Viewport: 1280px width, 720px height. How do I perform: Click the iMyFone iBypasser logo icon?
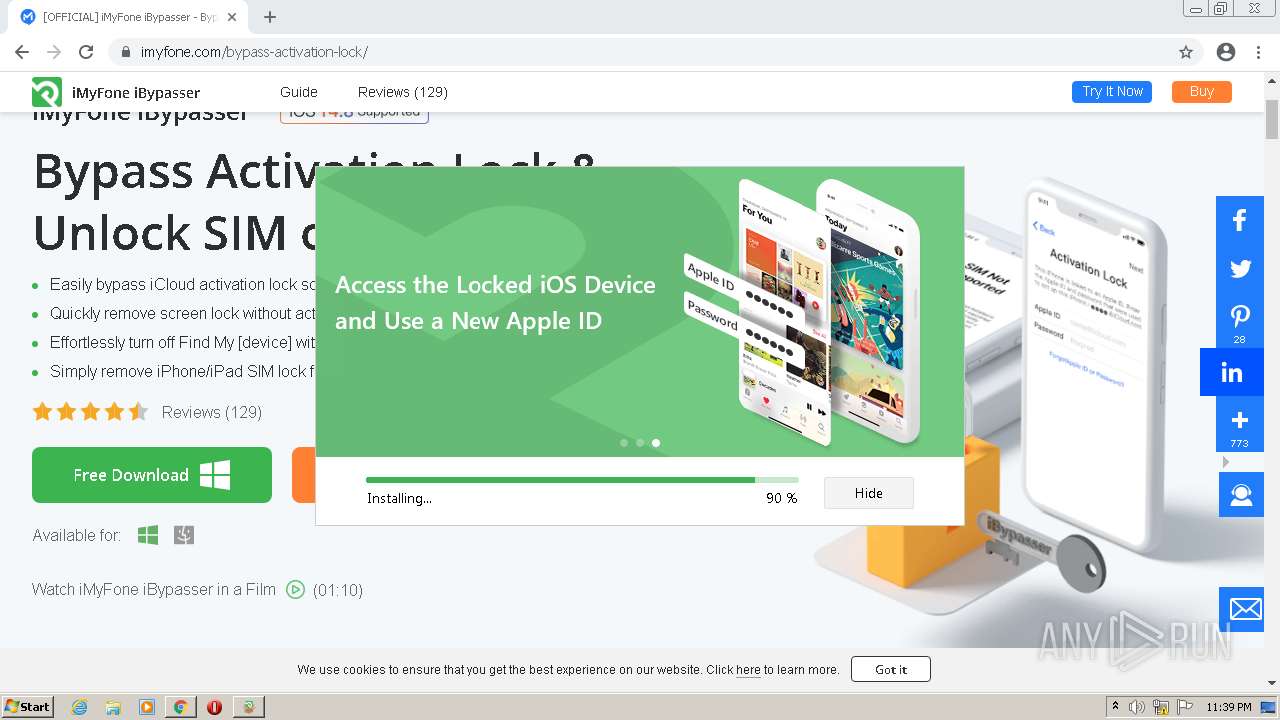[47, 92]
